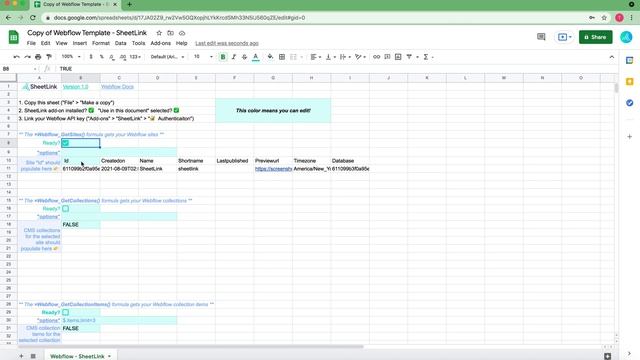This screenshot has width=640, height=360.
Task: Undo the last action
Action: point(16,57)
